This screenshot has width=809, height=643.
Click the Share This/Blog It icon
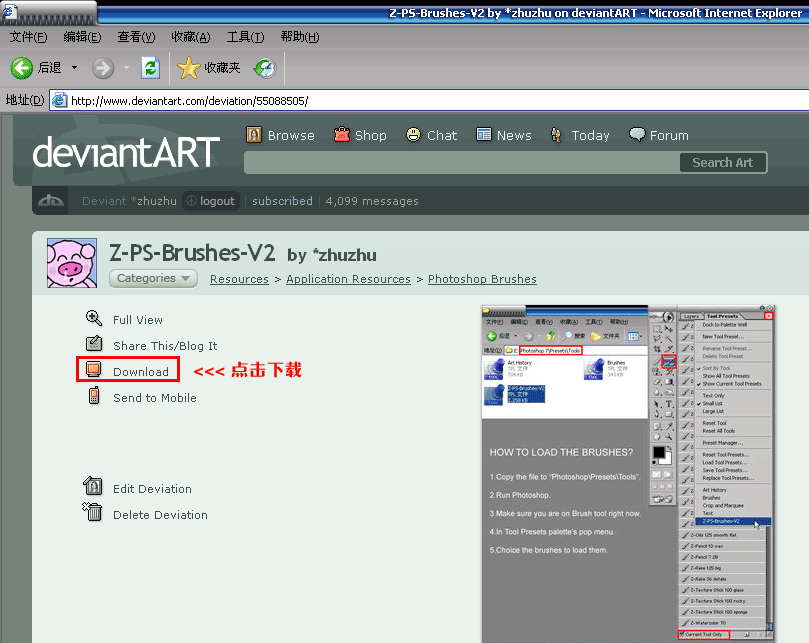(x=94, y=343)
